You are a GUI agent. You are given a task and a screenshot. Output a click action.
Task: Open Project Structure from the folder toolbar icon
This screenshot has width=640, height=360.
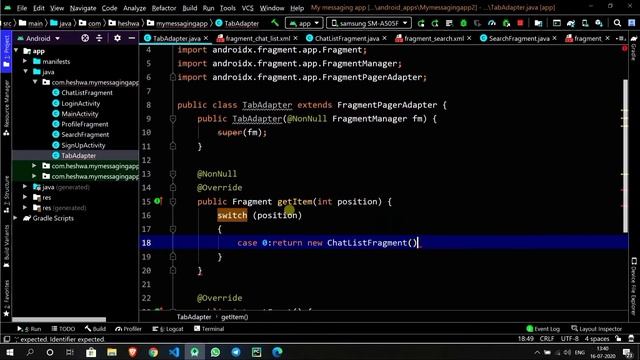pyautogui.click(x=538, y=23)
